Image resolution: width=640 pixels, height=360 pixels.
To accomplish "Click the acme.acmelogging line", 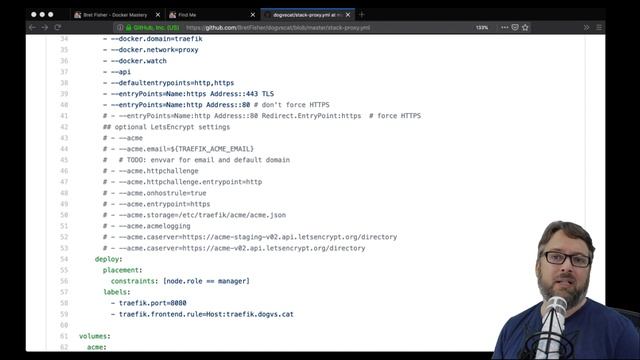I will point(147,226).
